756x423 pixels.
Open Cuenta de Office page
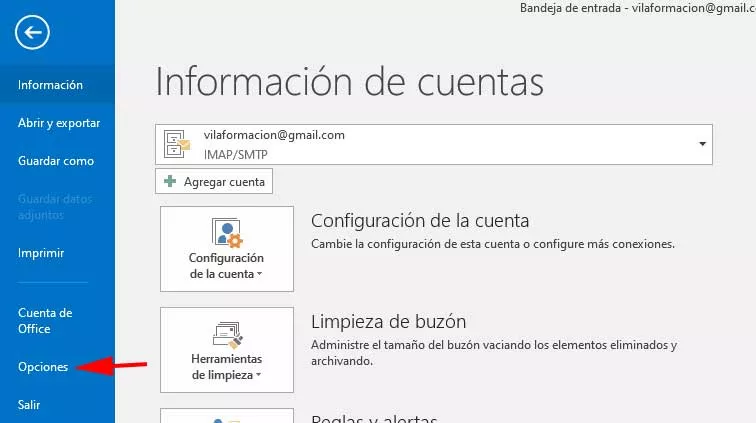point(45,321)
